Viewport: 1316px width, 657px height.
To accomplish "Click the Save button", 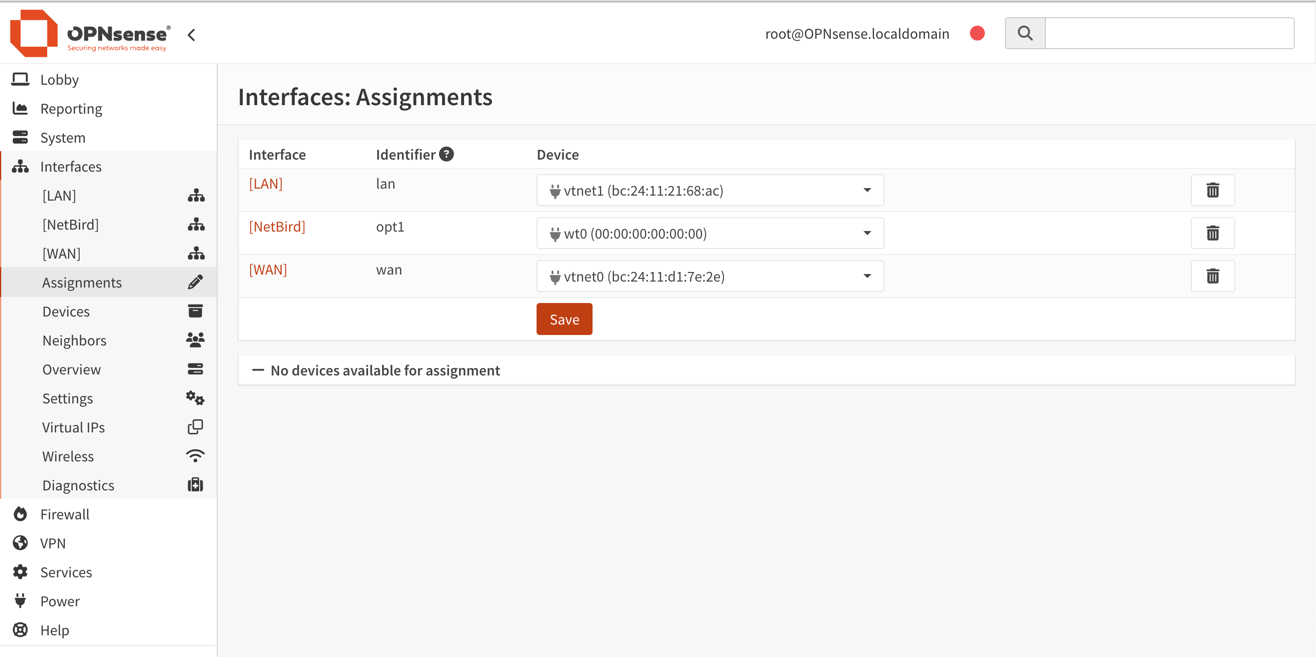I will click(x=564, y=319).
